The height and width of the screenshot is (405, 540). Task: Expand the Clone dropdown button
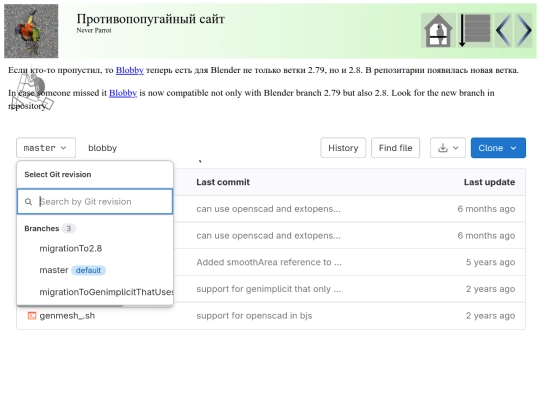pyautogui.click(x=498, y=148)
